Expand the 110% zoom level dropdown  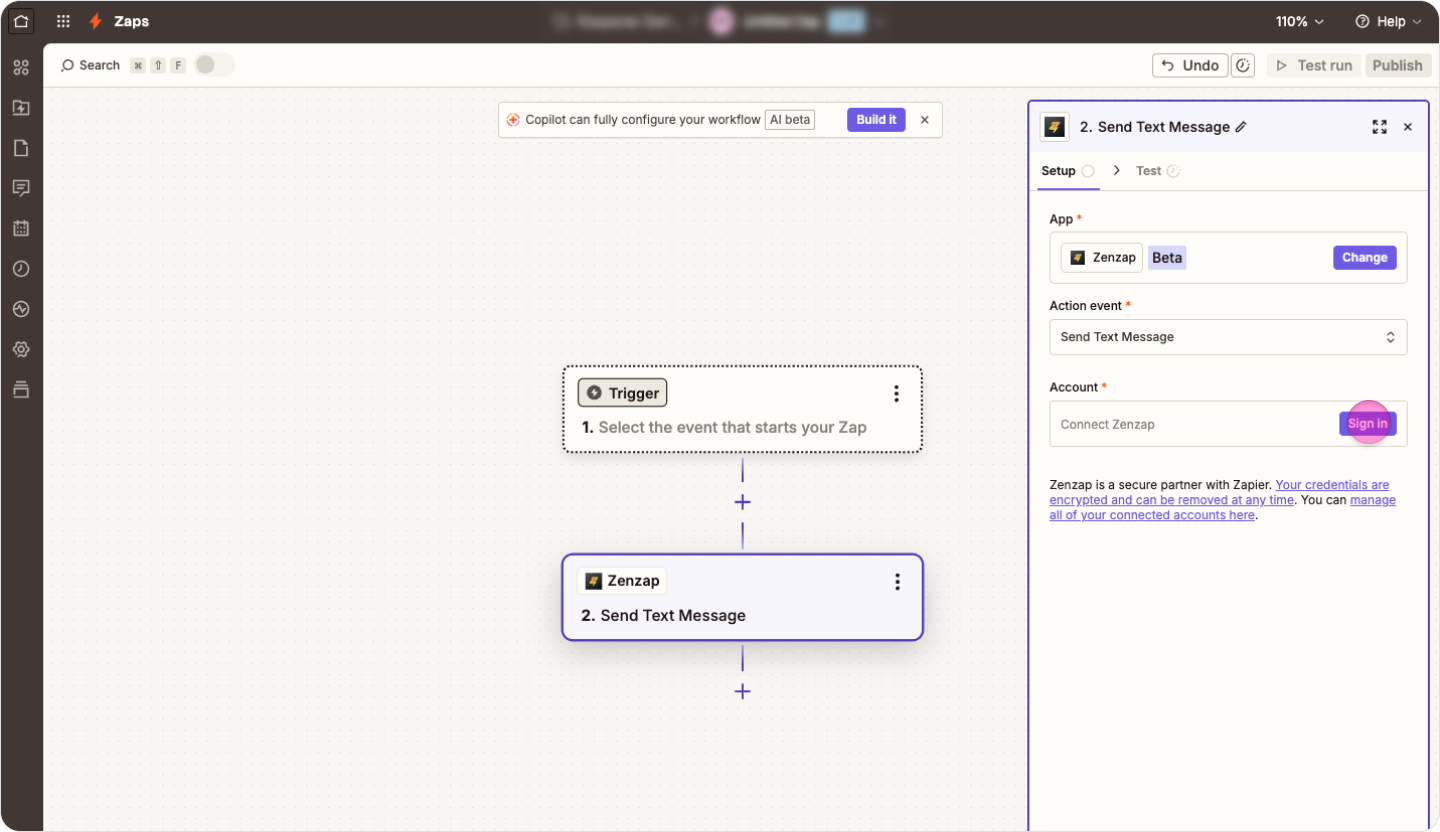(1299, 21)
